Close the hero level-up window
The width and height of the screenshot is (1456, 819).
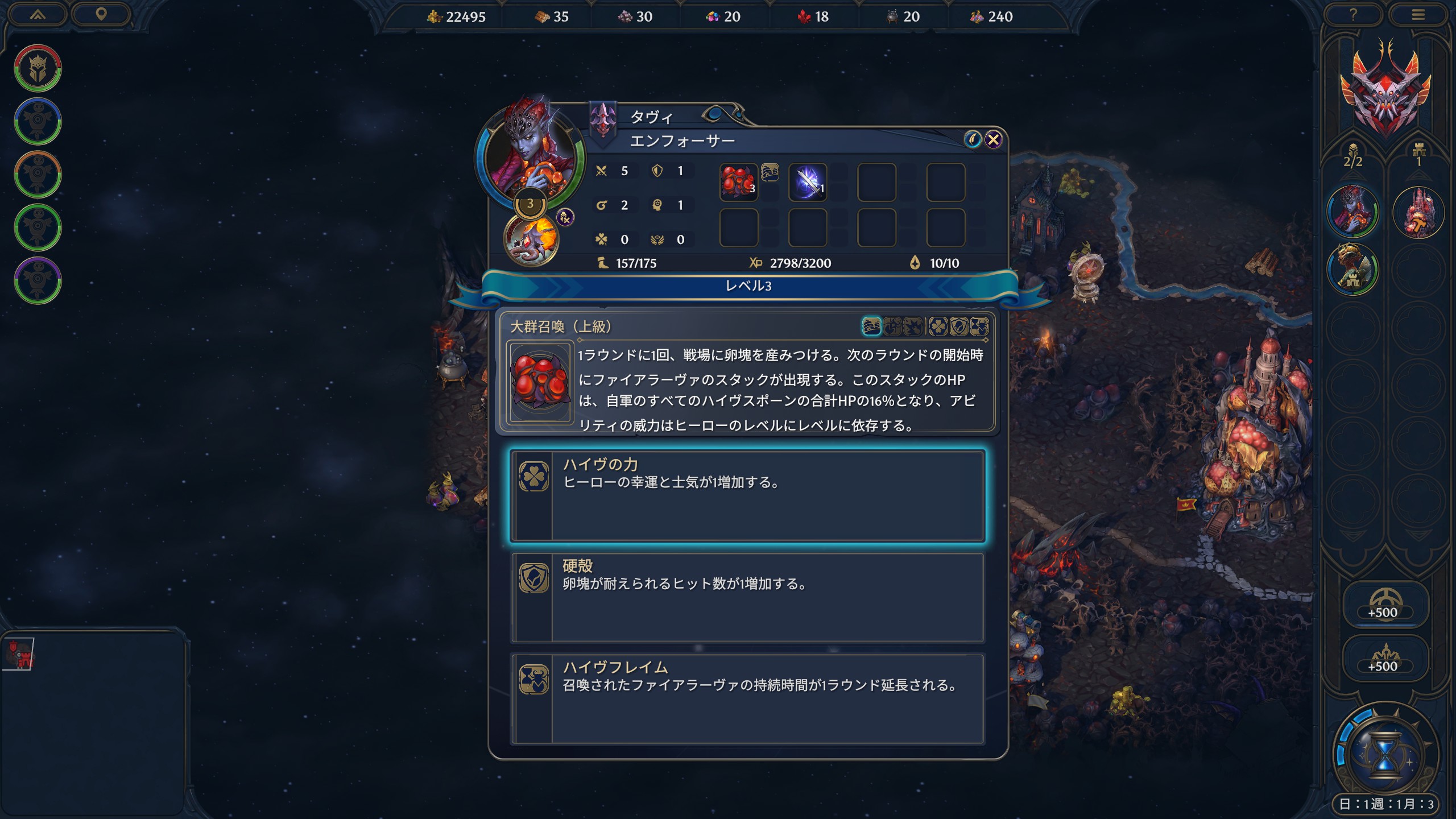[994, 139]
